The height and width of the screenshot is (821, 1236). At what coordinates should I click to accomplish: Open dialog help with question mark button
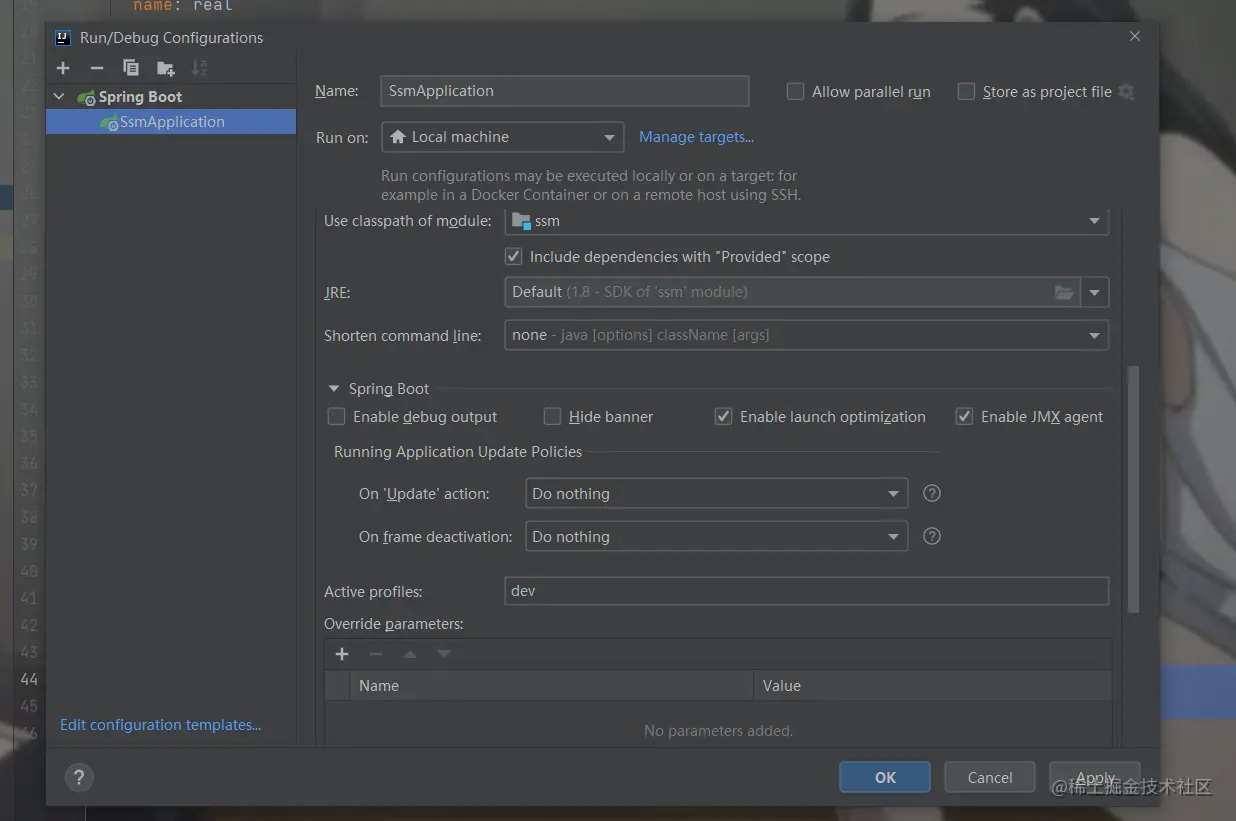tap(79, 777)
